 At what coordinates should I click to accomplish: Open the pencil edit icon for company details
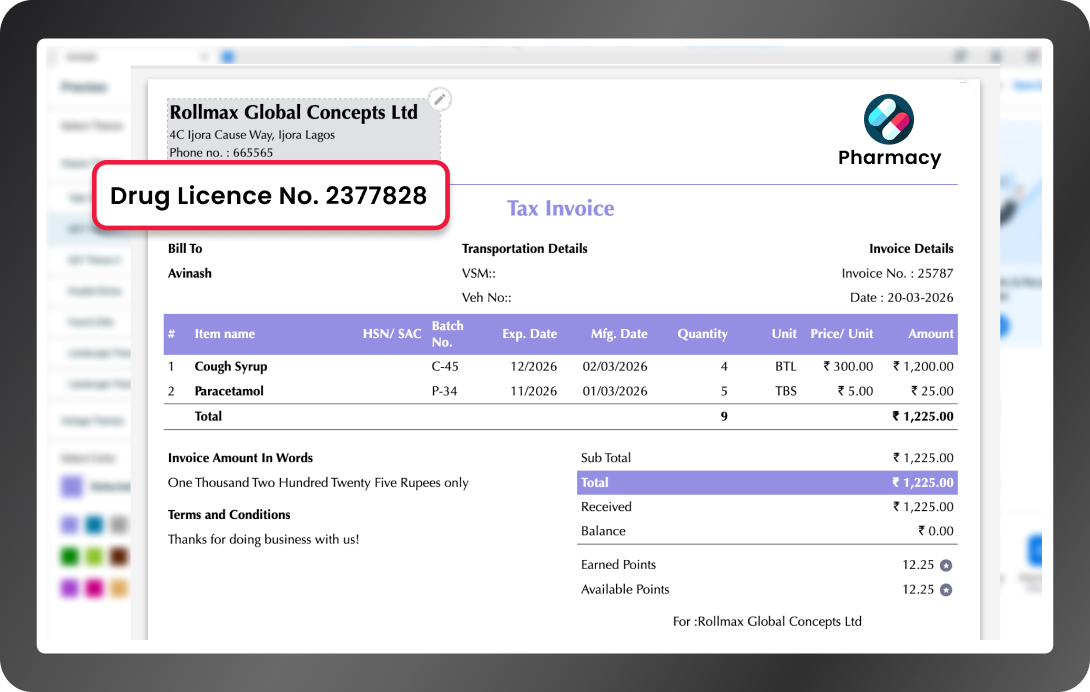tap(440, 99)
